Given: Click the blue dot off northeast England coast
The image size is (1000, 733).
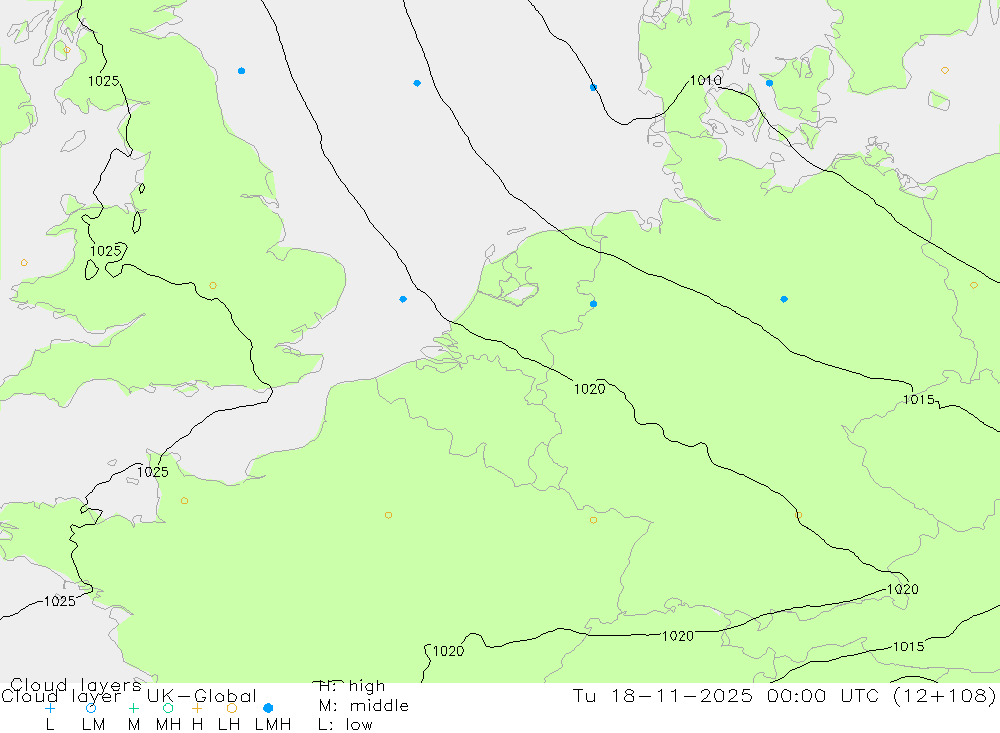Looking at the screenshot, I should click(x=242, y=71).
